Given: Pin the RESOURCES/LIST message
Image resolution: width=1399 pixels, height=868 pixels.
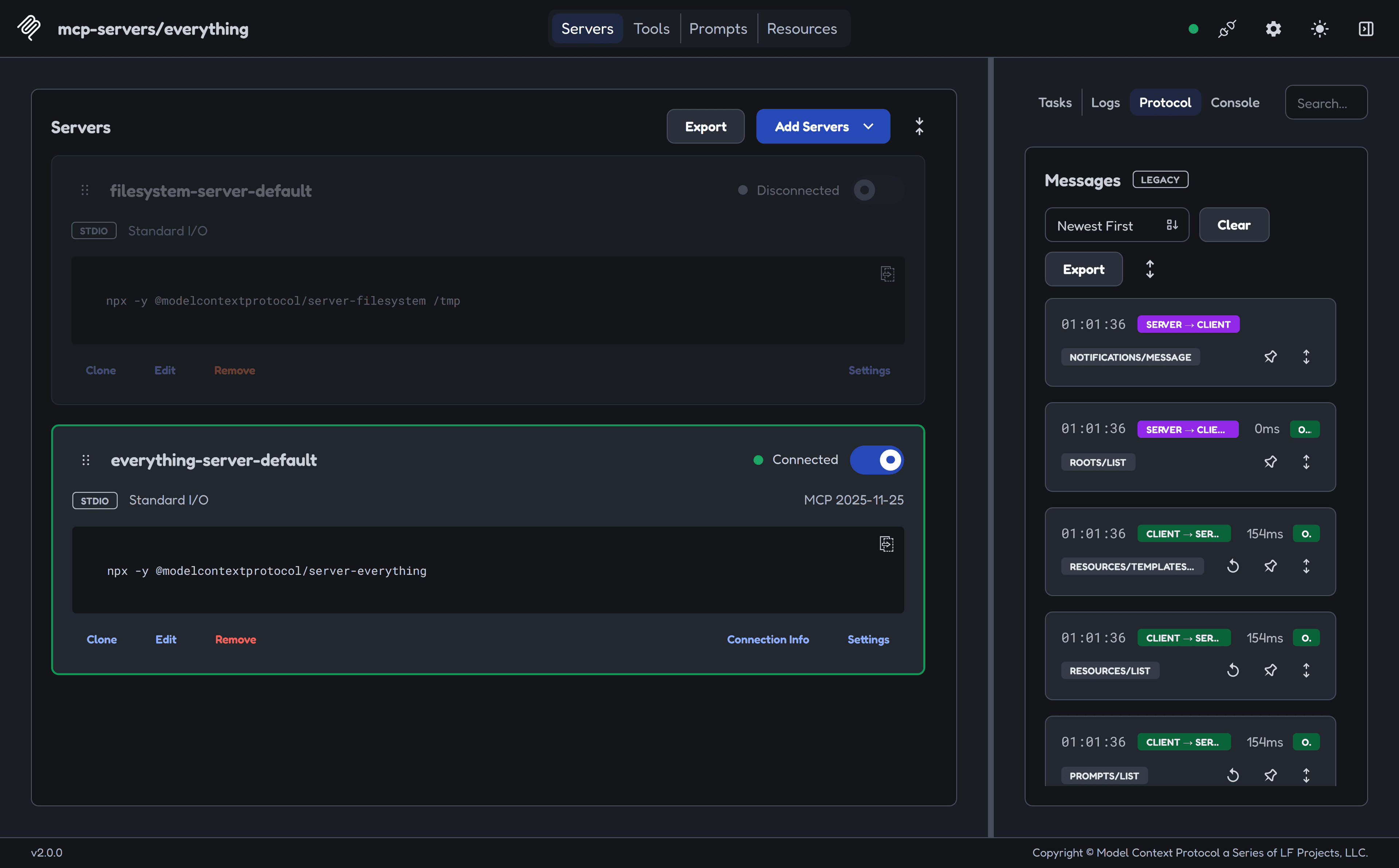Looking at the screenshot, I should point(1270,671).
